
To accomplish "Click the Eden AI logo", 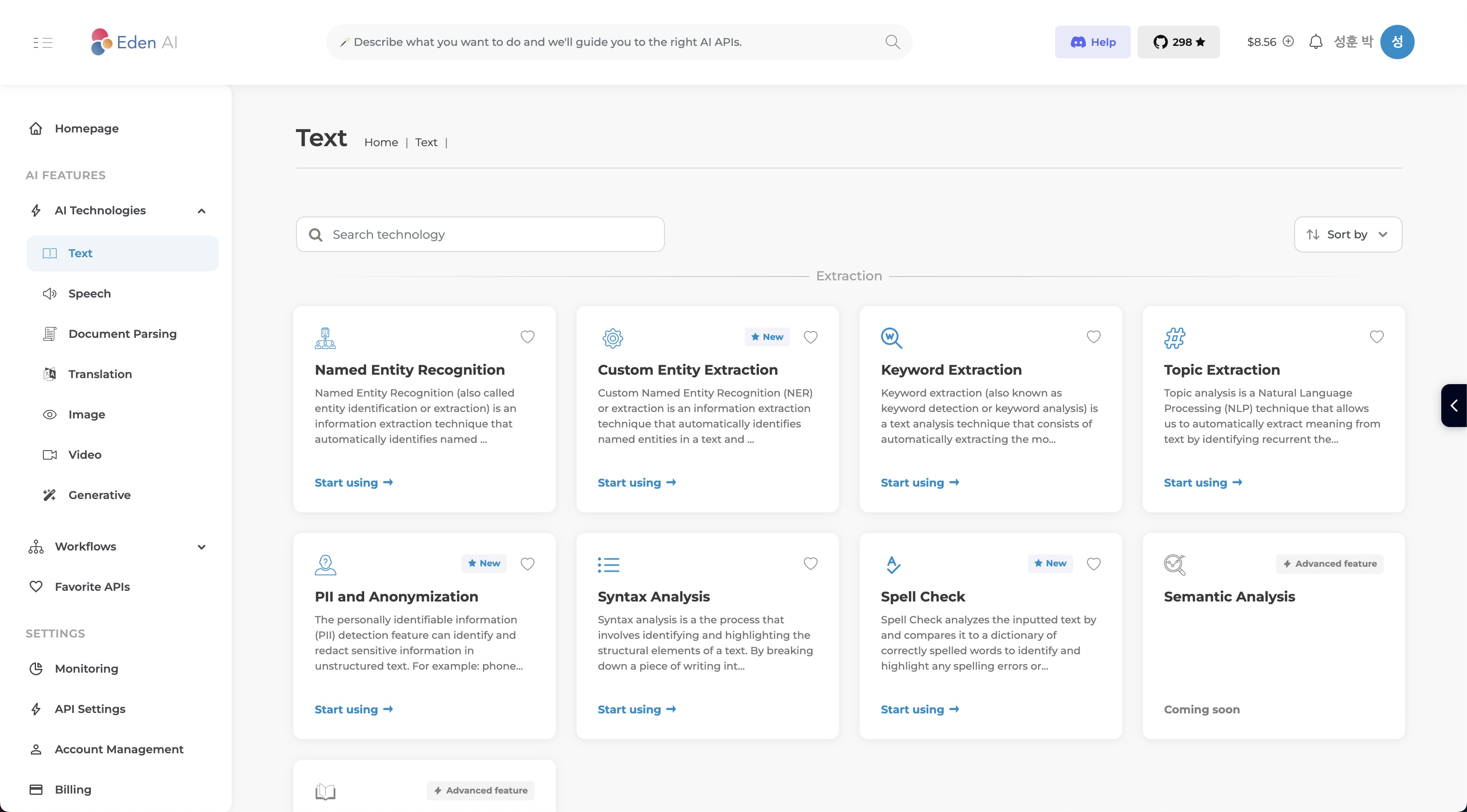I will coord(134,42).
